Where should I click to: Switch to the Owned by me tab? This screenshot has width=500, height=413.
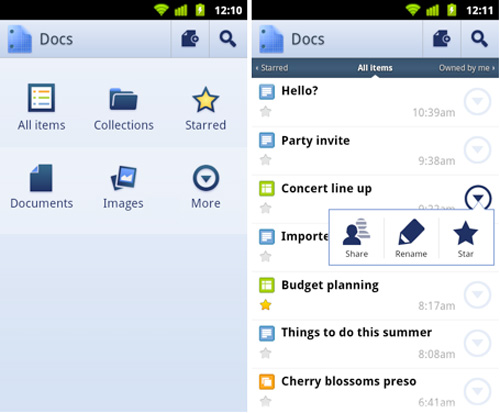pos(467,68)
